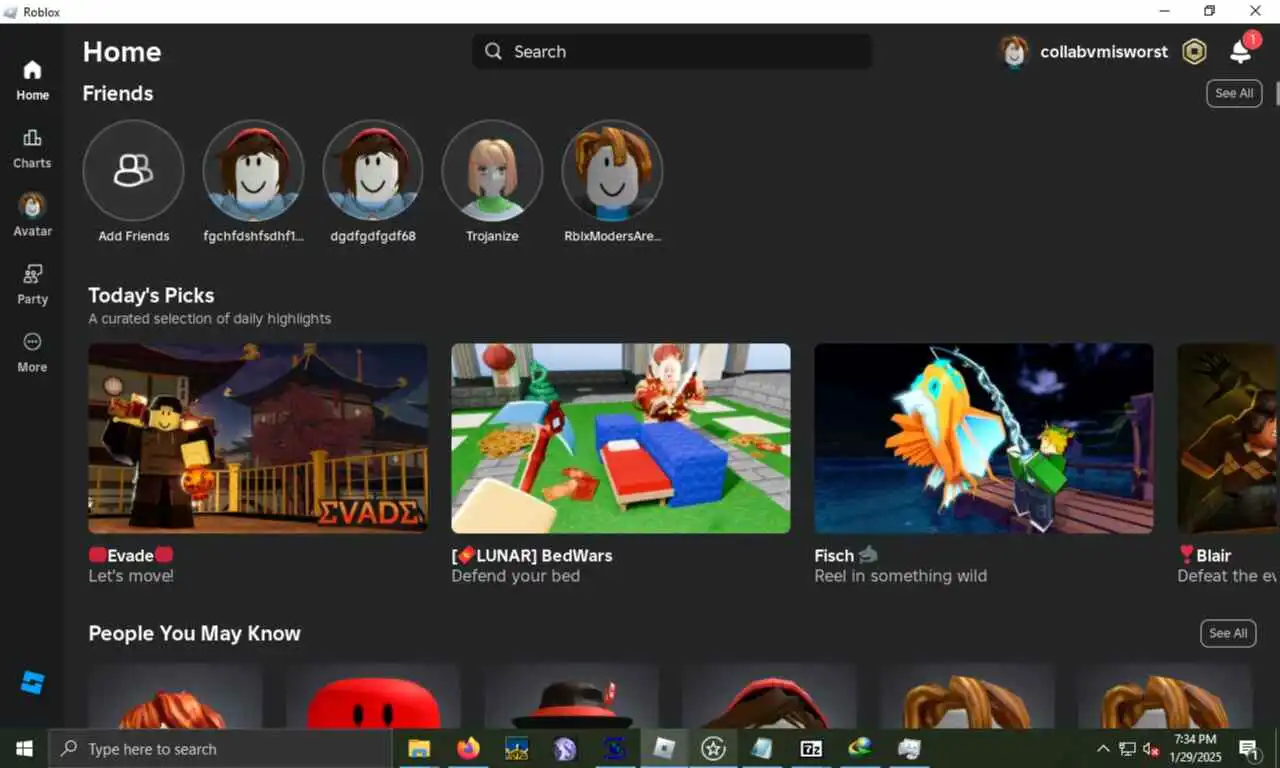Click the Roblox taskbar icon
Image resolution: width=1280 pixels, height=768 pixels.
664,748
